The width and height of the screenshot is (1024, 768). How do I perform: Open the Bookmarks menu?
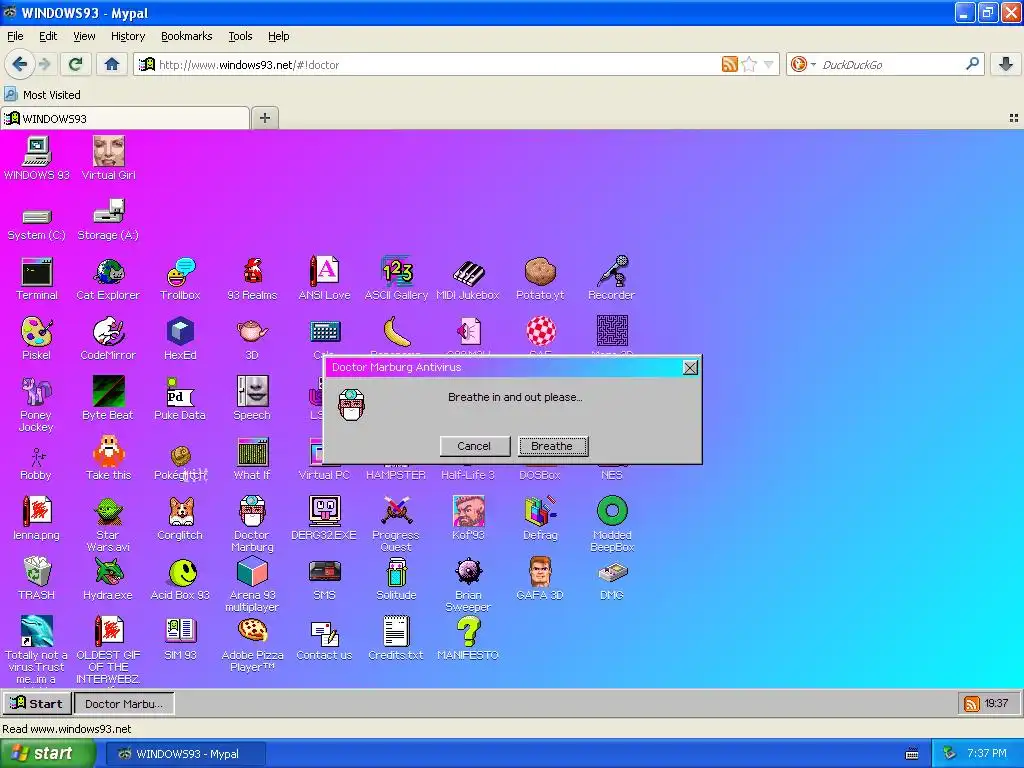(x=187, y=36)
